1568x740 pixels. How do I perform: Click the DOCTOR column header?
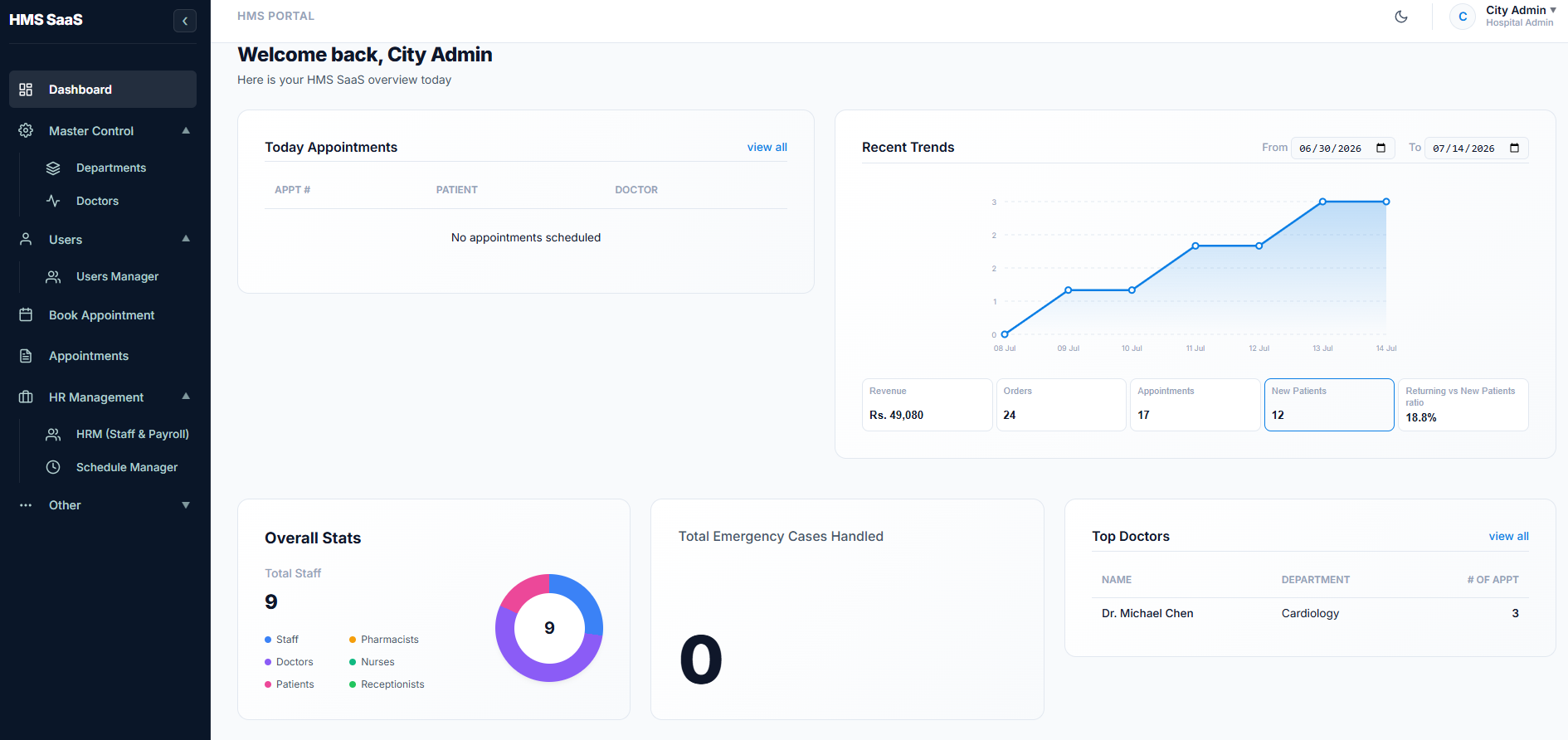pyautogui.click(x=636, y=190)
